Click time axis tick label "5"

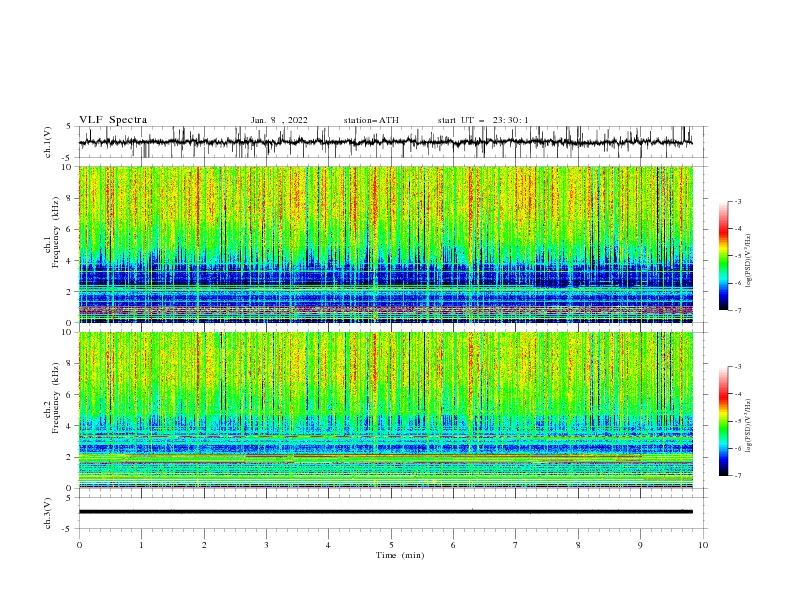pos(391,545)
